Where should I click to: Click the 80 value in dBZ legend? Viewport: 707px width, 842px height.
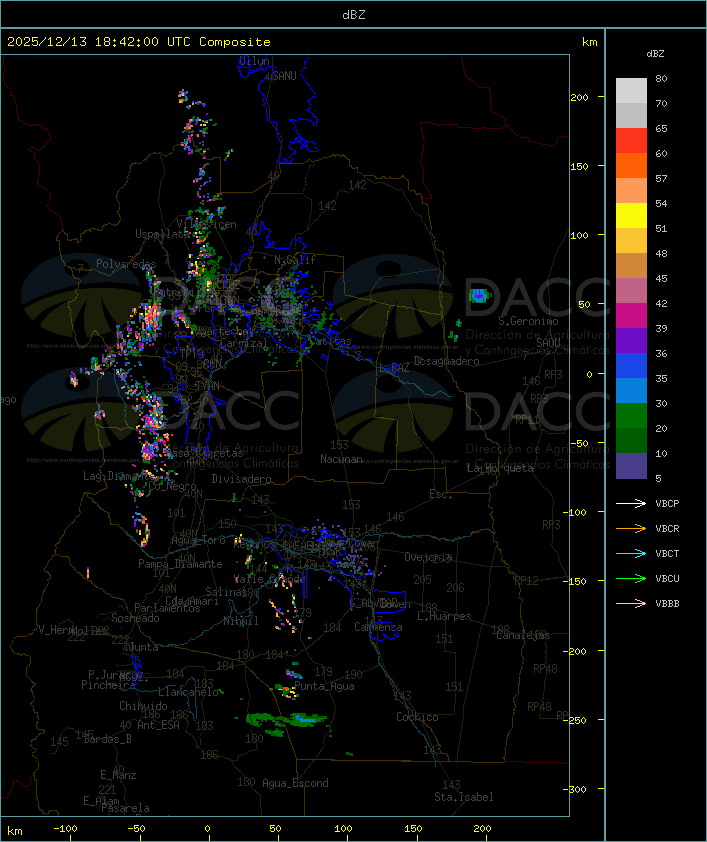click(x=661, y=78)
